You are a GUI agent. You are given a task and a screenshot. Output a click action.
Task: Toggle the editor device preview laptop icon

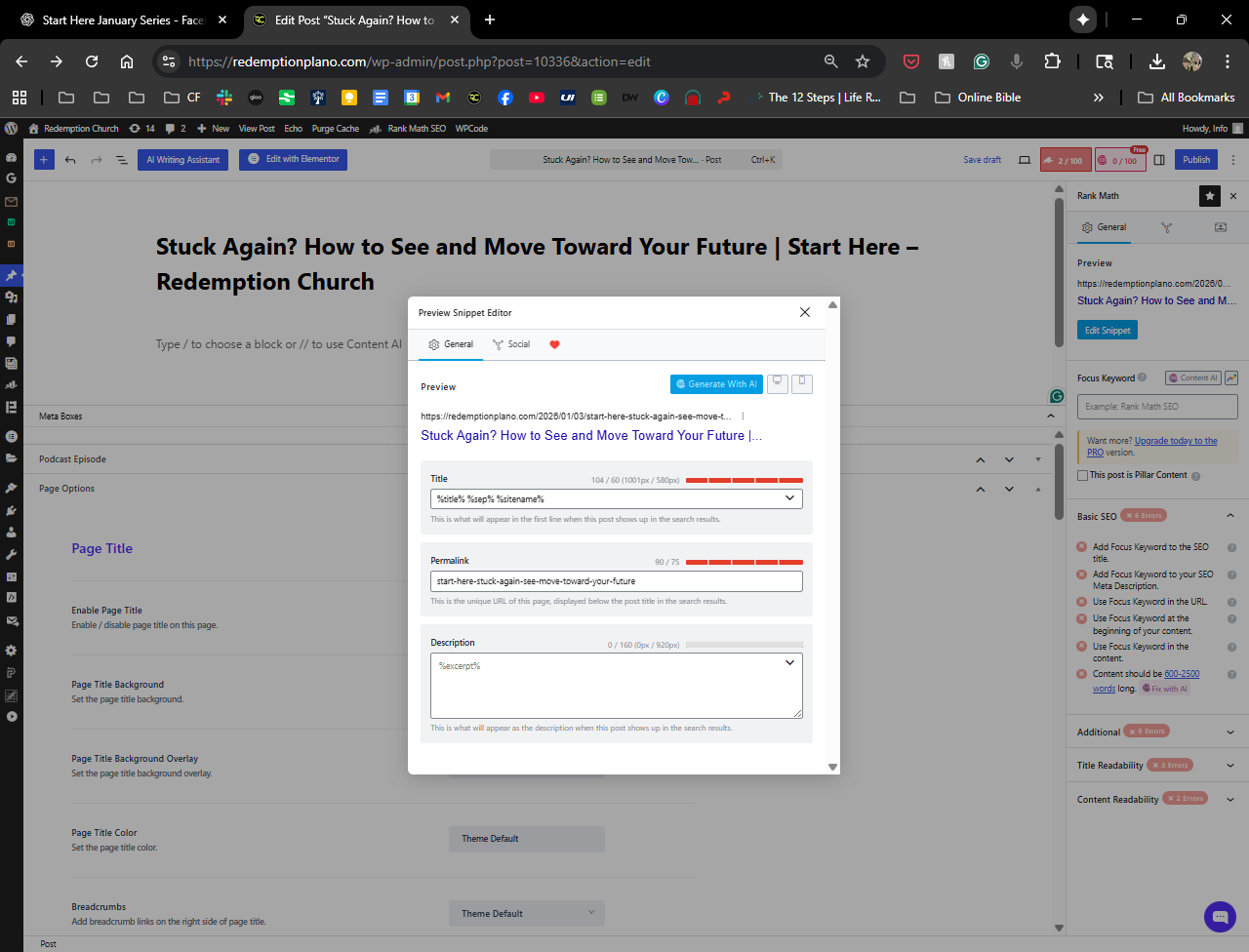coord(1024,160)
